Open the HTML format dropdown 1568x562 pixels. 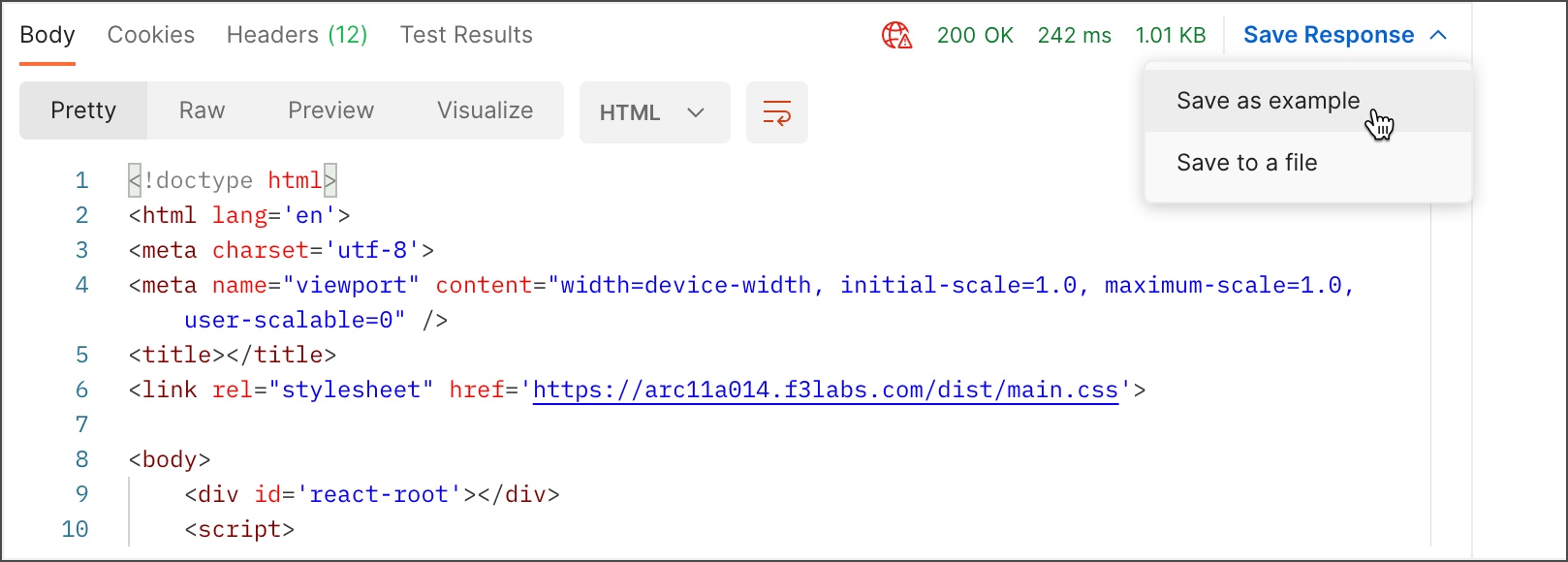point(655,112)
